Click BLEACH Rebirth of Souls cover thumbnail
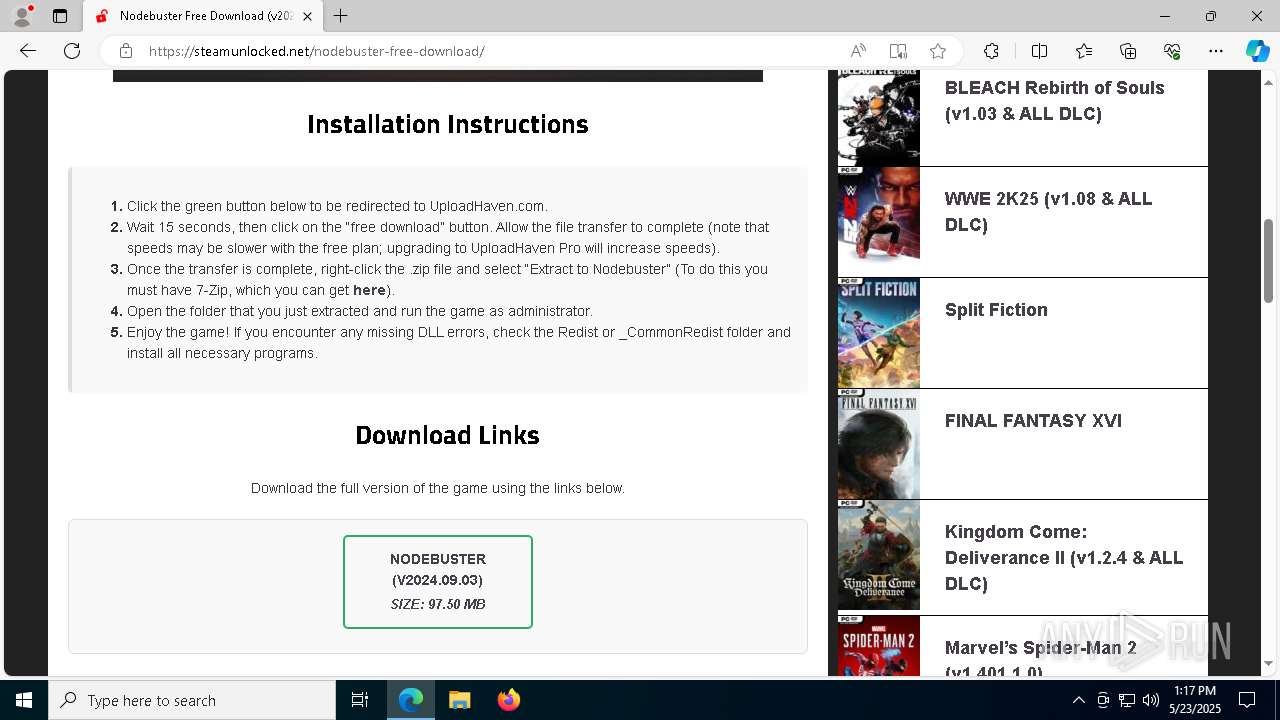 (879, 118)
